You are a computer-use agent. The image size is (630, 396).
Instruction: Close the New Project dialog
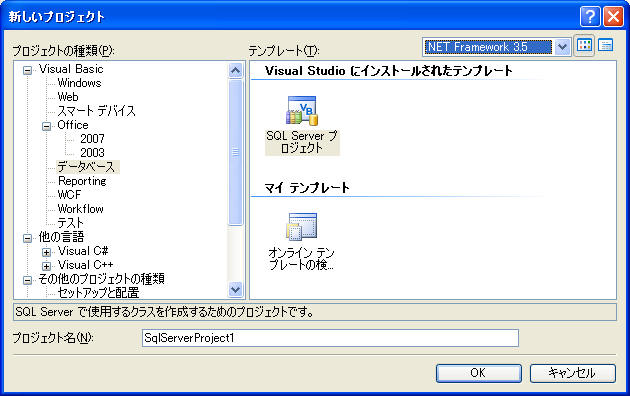pyautogui.click(x=613, y=16)
